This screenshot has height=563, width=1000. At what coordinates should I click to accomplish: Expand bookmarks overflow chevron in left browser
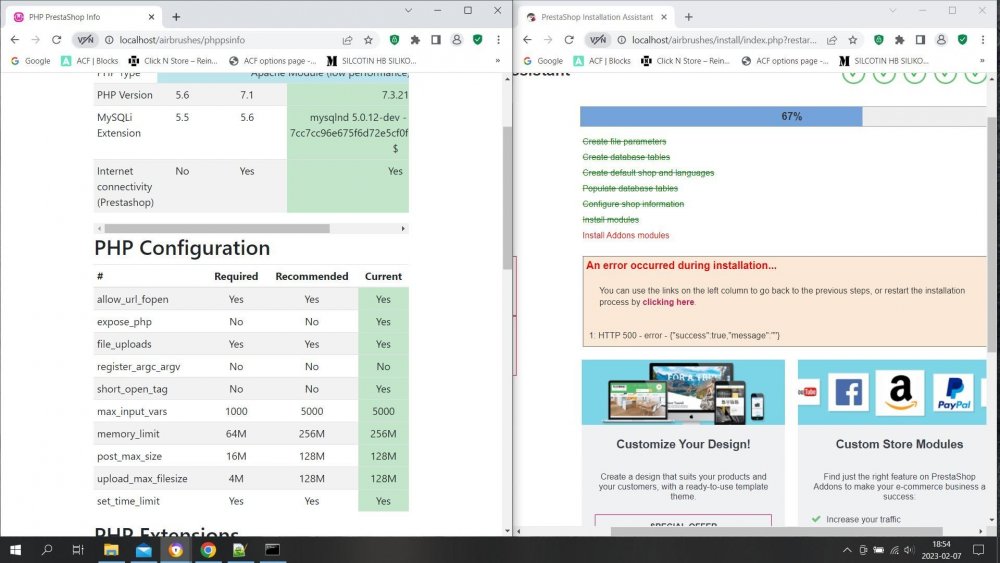click(497, 61)
